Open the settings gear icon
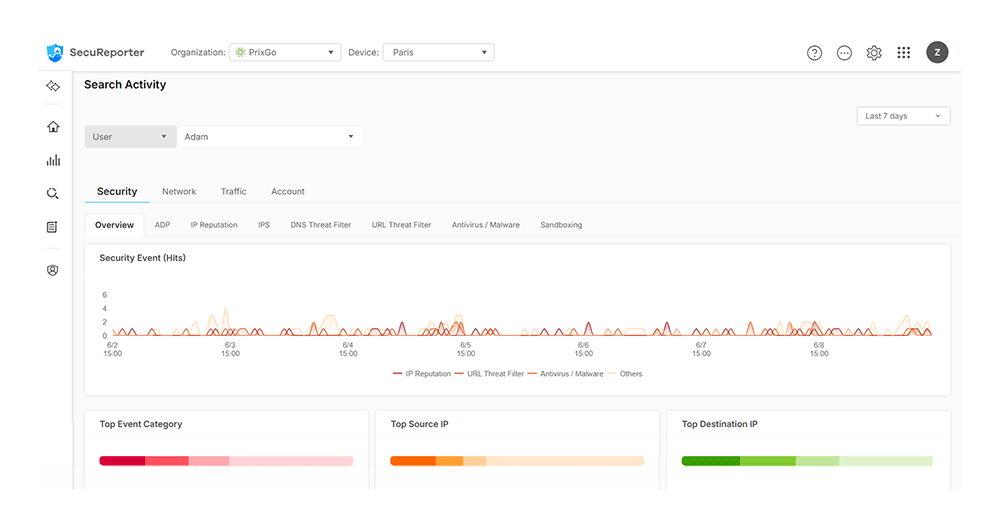Image resolution: width=1000 pixels, height=530 pixels. [874, 53]
